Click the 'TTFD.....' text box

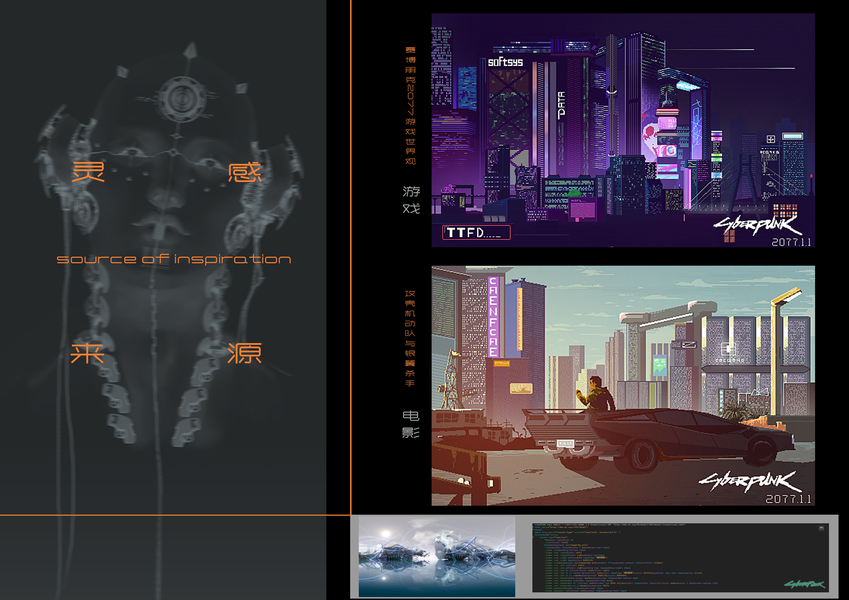(x=476, y=233)
